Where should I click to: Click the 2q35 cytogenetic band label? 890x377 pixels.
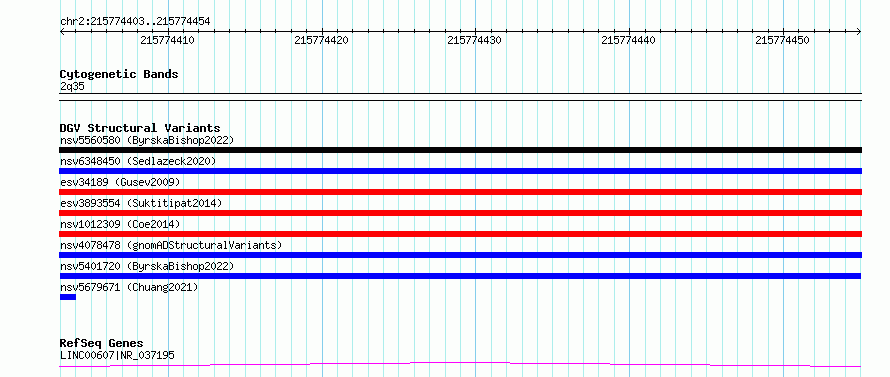72,86
